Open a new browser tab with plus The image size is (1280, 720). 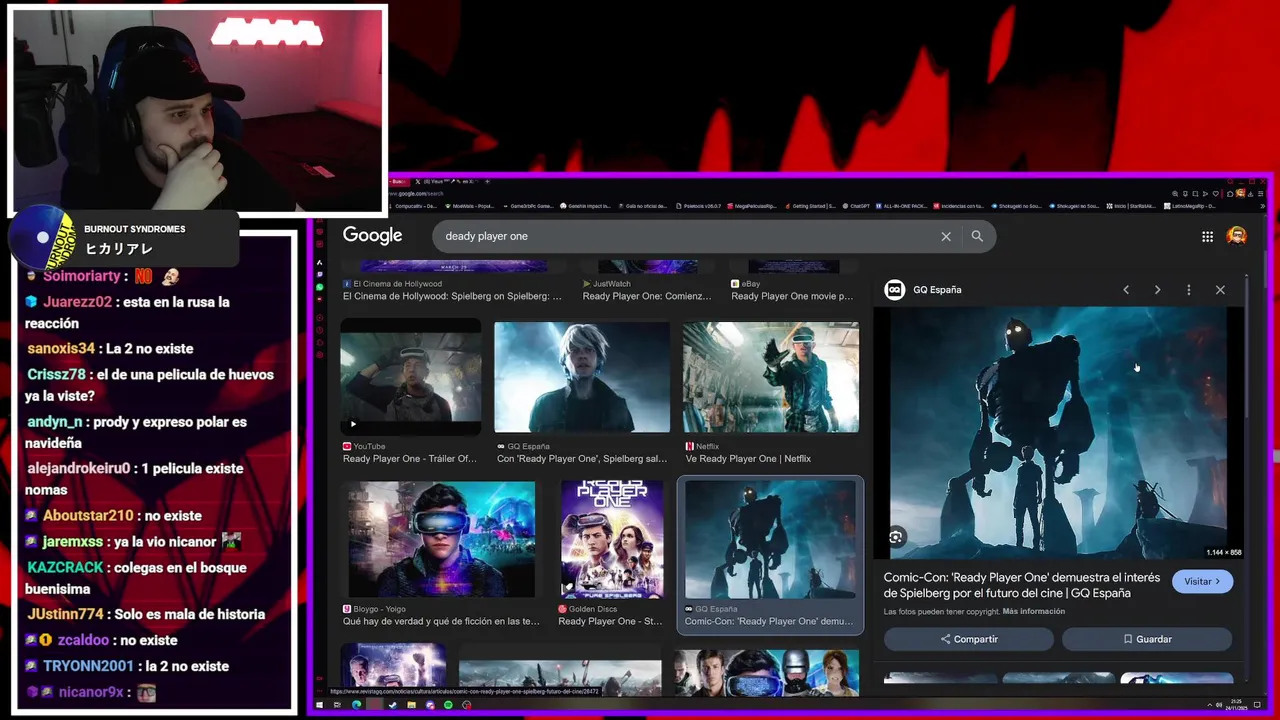pos(487,181)
